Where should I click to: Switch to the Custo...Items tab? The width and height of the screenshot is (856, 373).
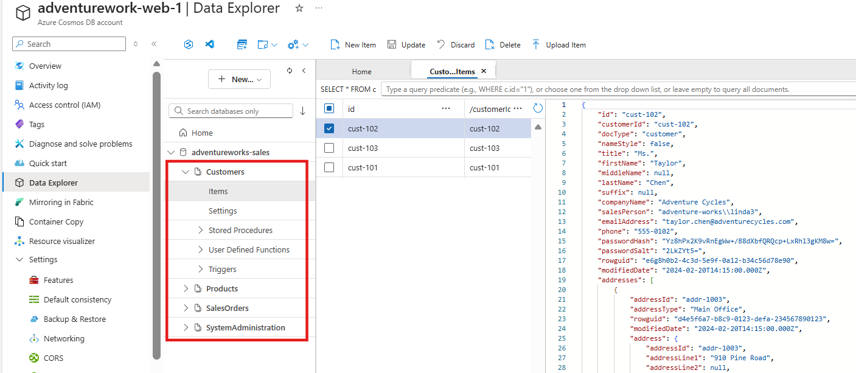pyautogui.click(x=452, y=72)
